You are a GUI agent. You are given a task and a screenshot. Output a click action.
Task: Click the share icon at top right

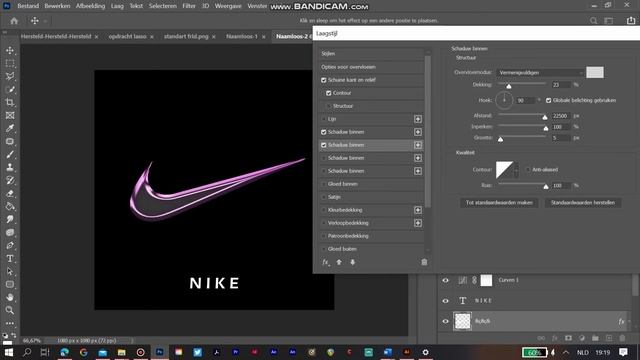(x=631, y=20)
